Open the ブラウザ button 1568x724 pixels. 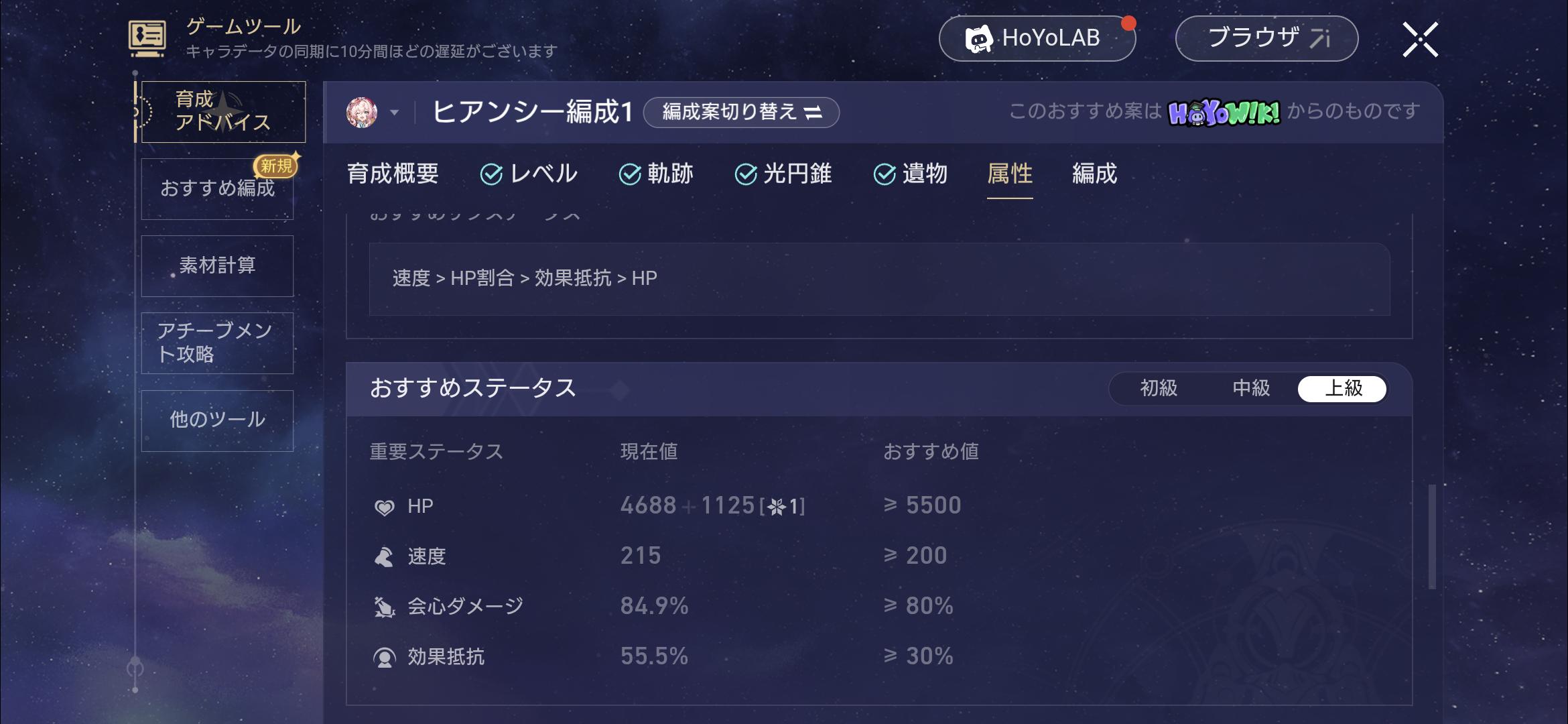(x=1266, y=38)
